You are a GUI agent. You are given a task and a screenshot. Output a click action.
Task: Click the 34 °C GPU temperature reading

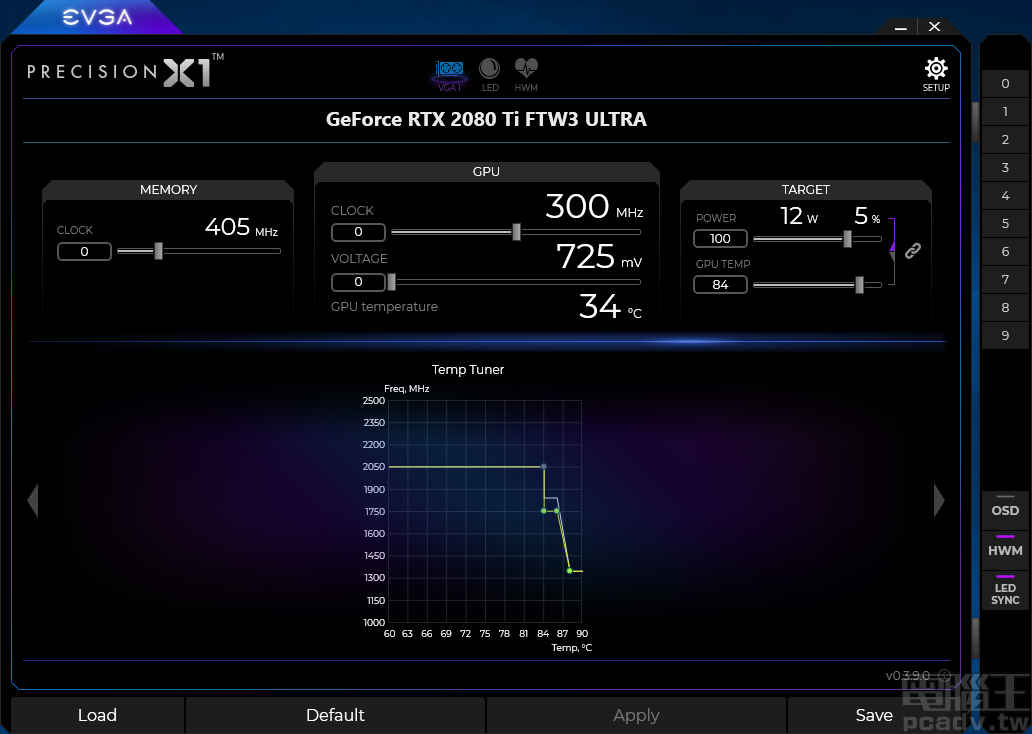click(610, 306)
